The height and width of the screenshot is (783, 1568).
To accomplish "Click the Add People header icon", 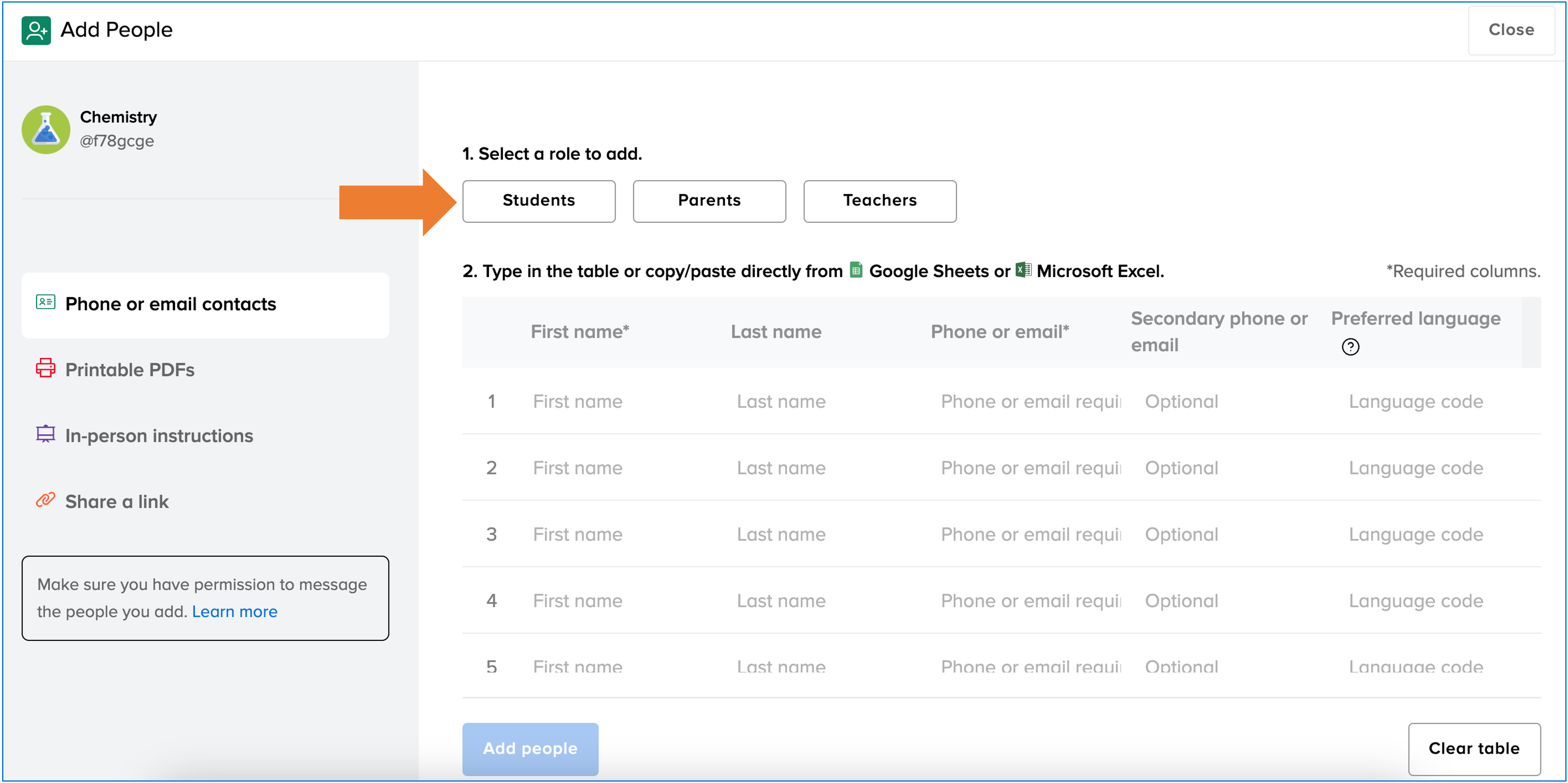I will pos(36,30).
